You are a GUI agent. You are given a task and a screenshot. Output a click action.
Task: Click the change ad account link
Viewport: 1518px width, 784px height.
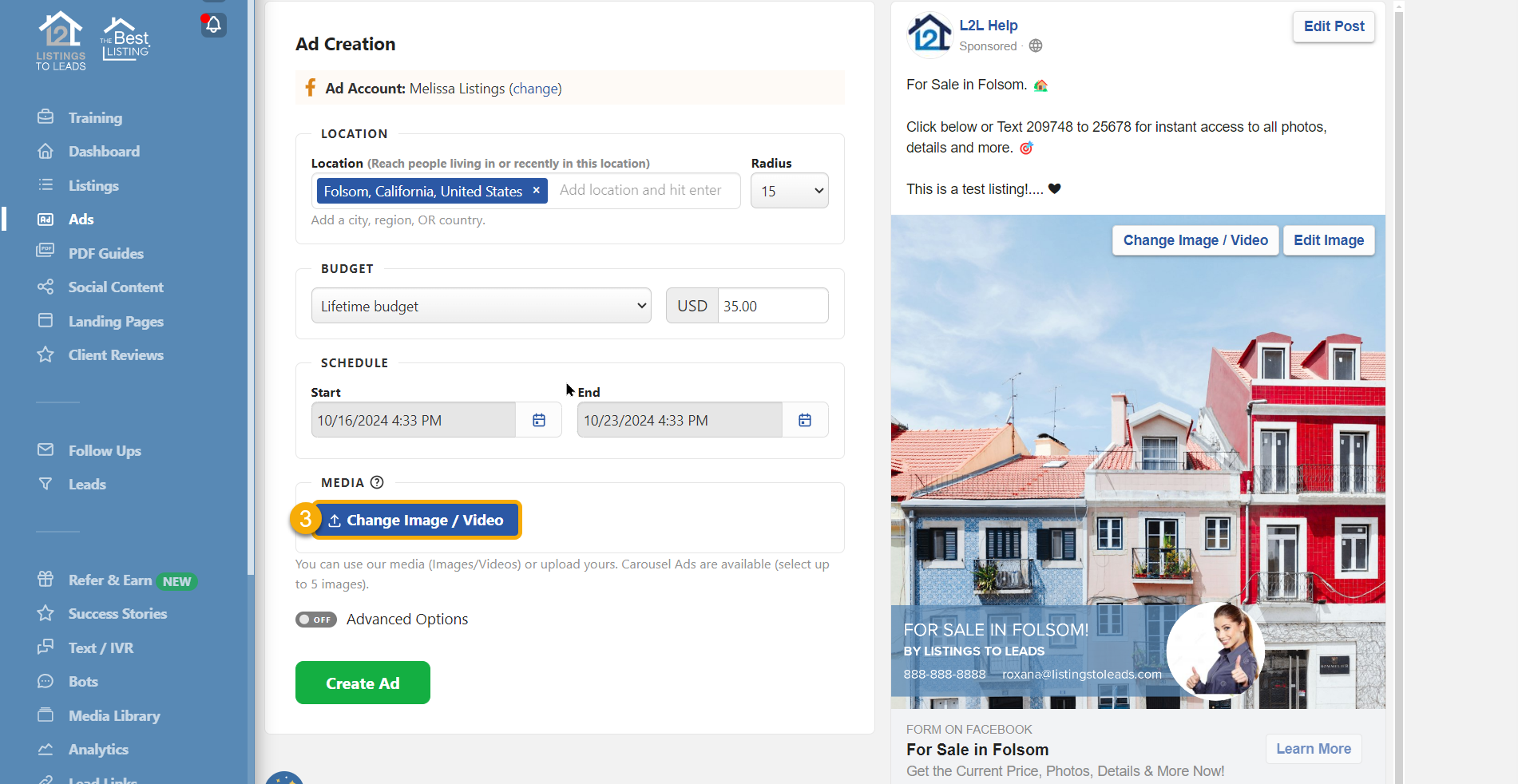535,89
